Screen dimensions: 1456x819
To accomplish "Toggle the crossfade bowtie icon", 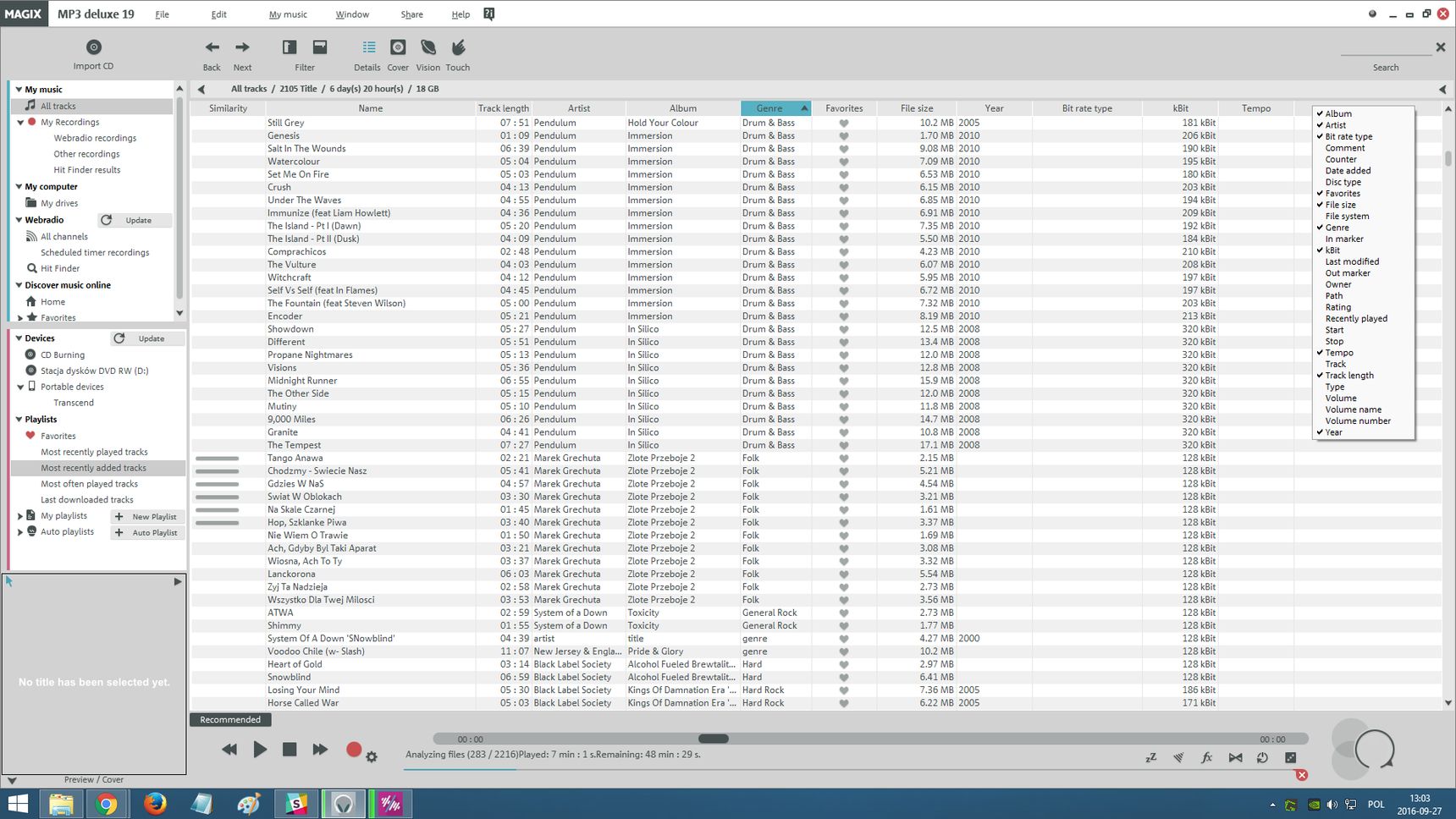I will [1235, 758].
